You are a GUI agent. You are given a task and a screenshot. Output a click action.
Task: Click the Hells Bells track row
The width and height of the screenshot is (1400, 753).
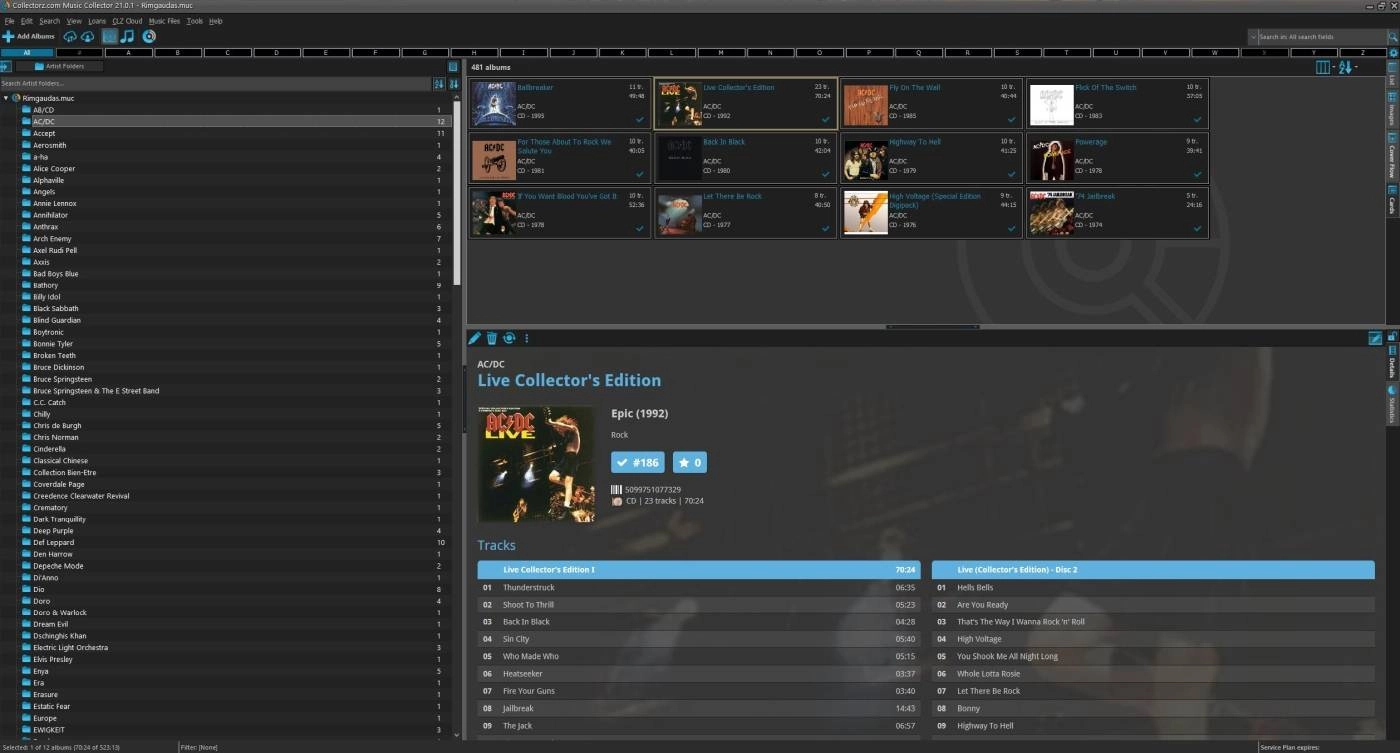(x=1153, y=587)
